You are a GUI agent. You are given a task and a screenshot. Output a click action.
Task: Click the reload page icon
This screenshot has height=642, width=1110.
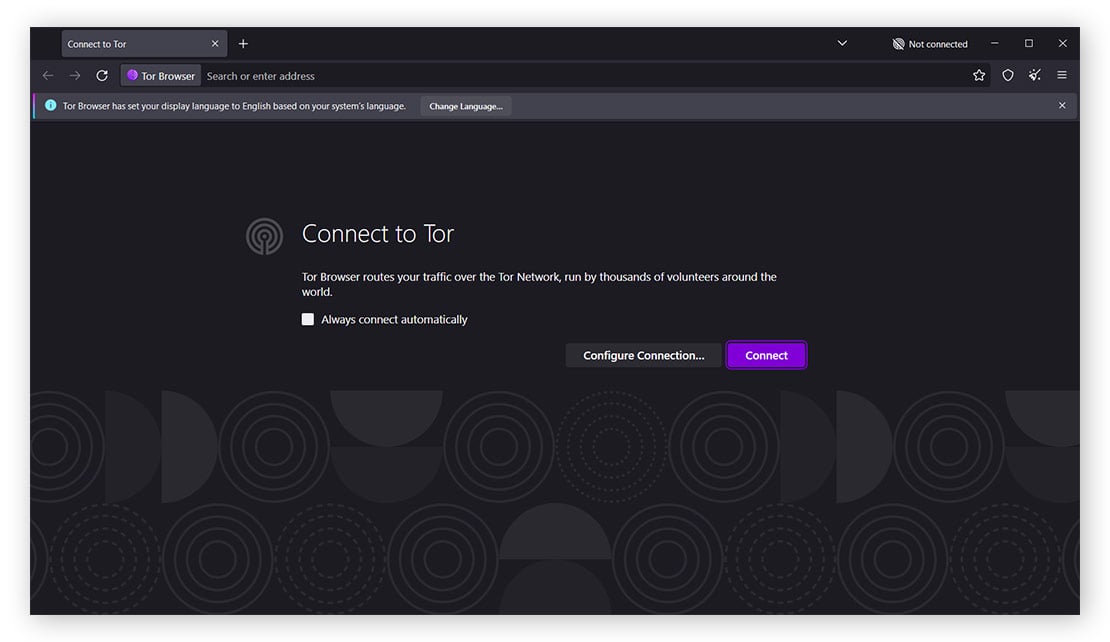click(102, 76)
